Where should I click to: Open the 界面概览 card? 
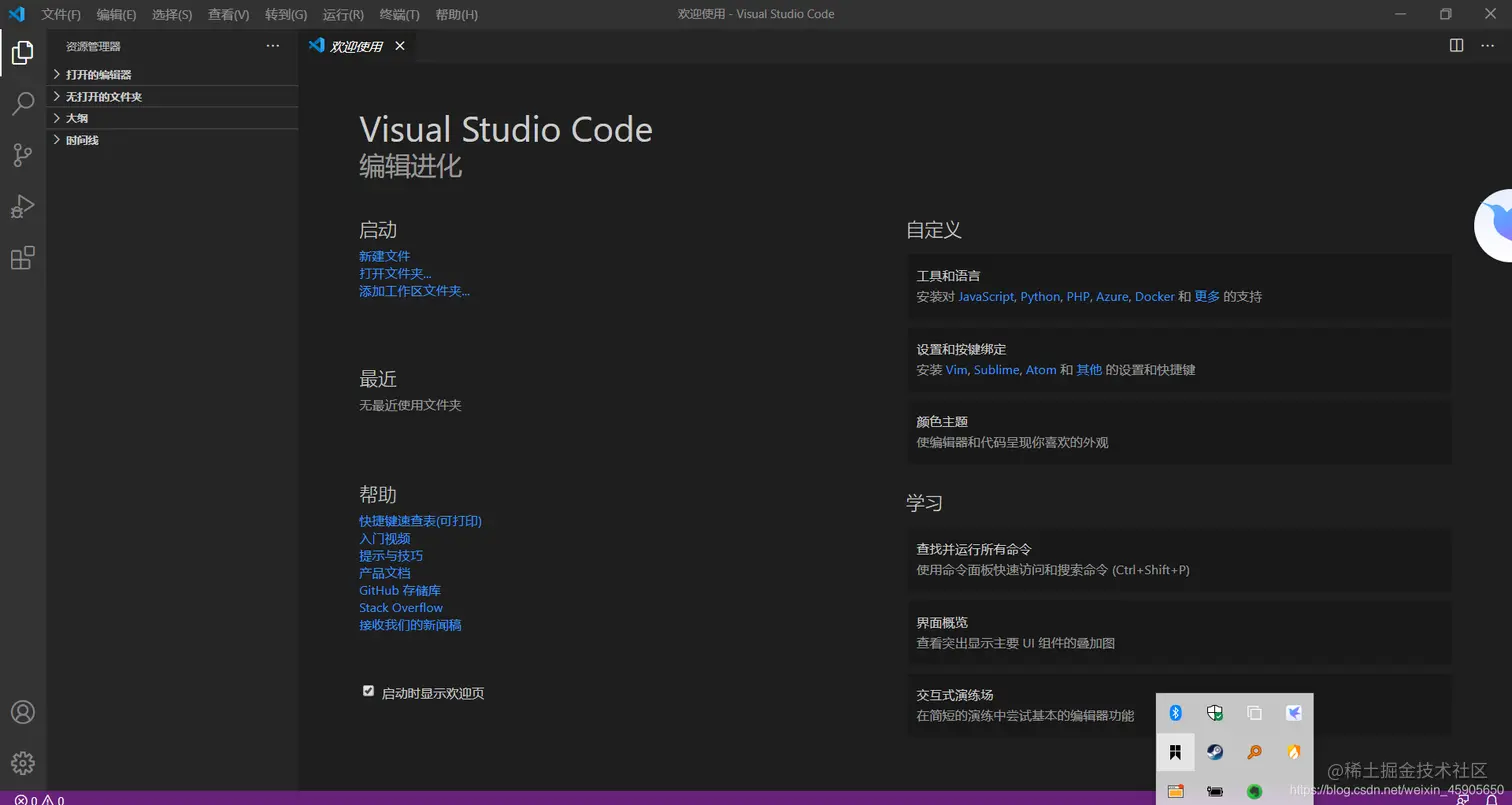(1179, 633)
